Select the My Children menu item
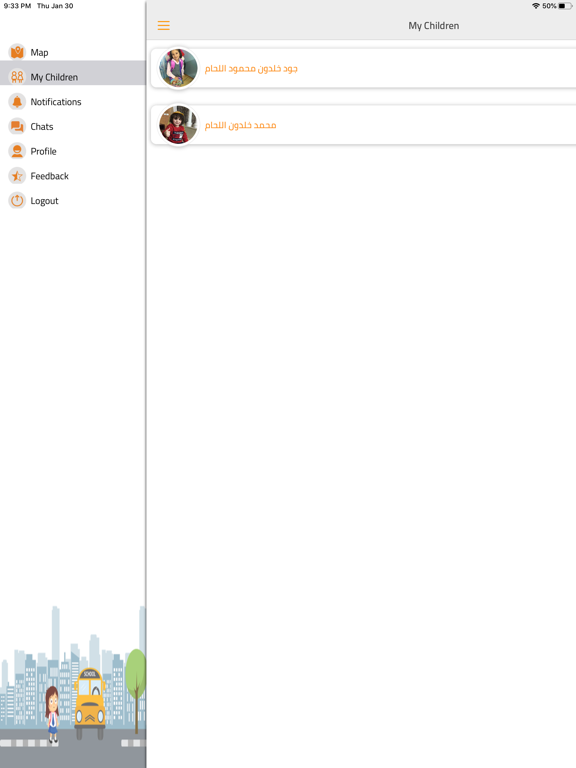This screenshot has width=576, height=768. pyautogui.click(x=73, y=77)
